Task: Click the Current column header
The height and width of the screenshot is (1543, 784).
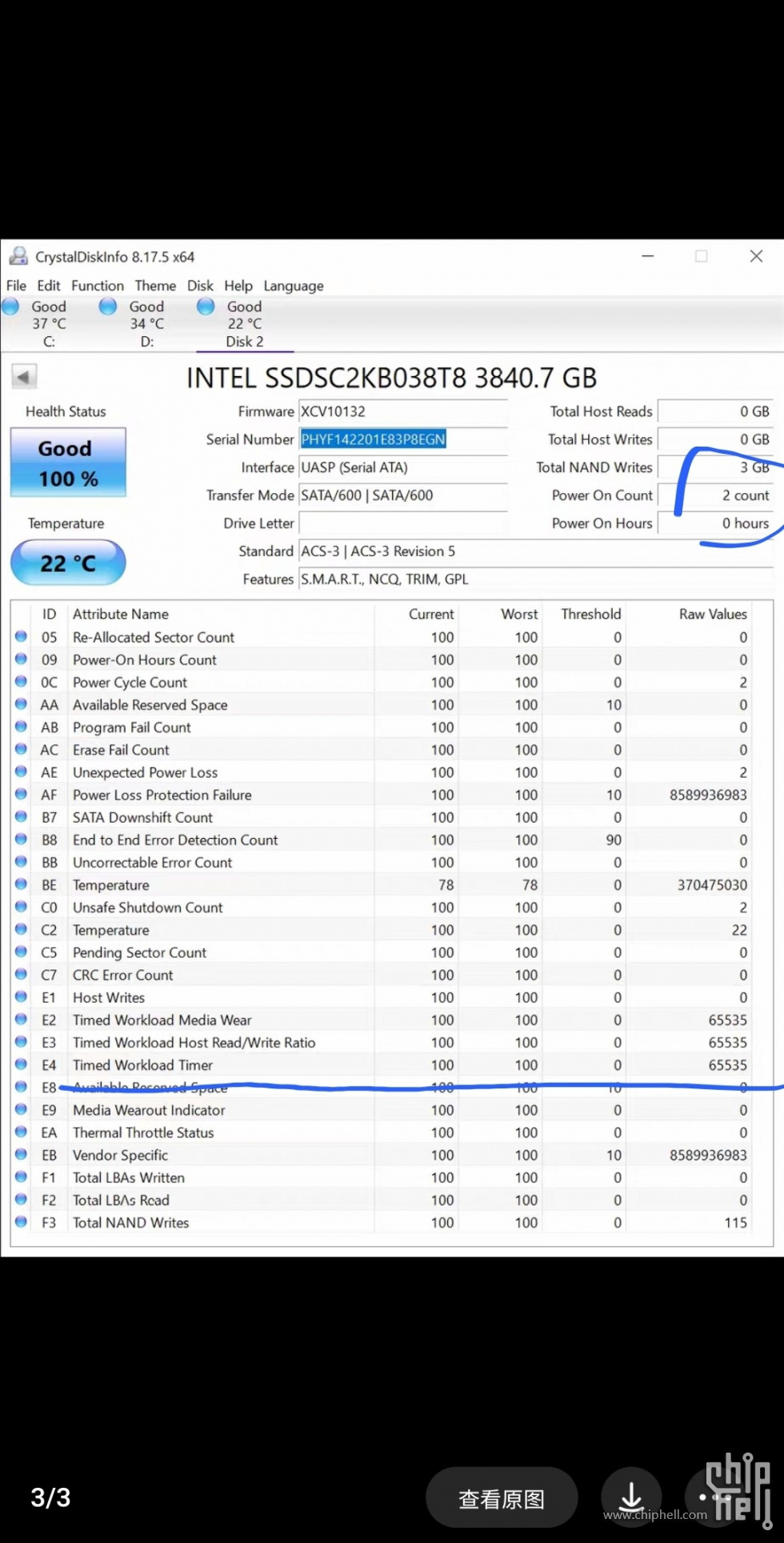Action: tap(431, 614)
